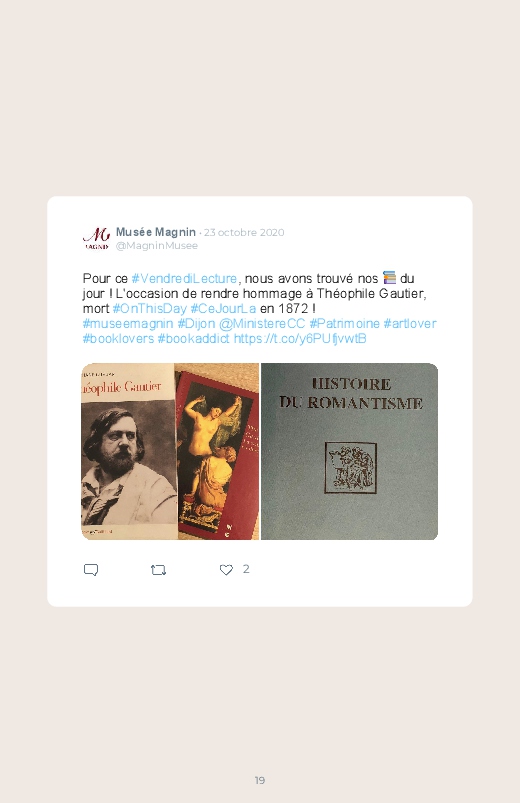
Task: Follow the #CeJourLa hashtag
Action: click(223, 309)
